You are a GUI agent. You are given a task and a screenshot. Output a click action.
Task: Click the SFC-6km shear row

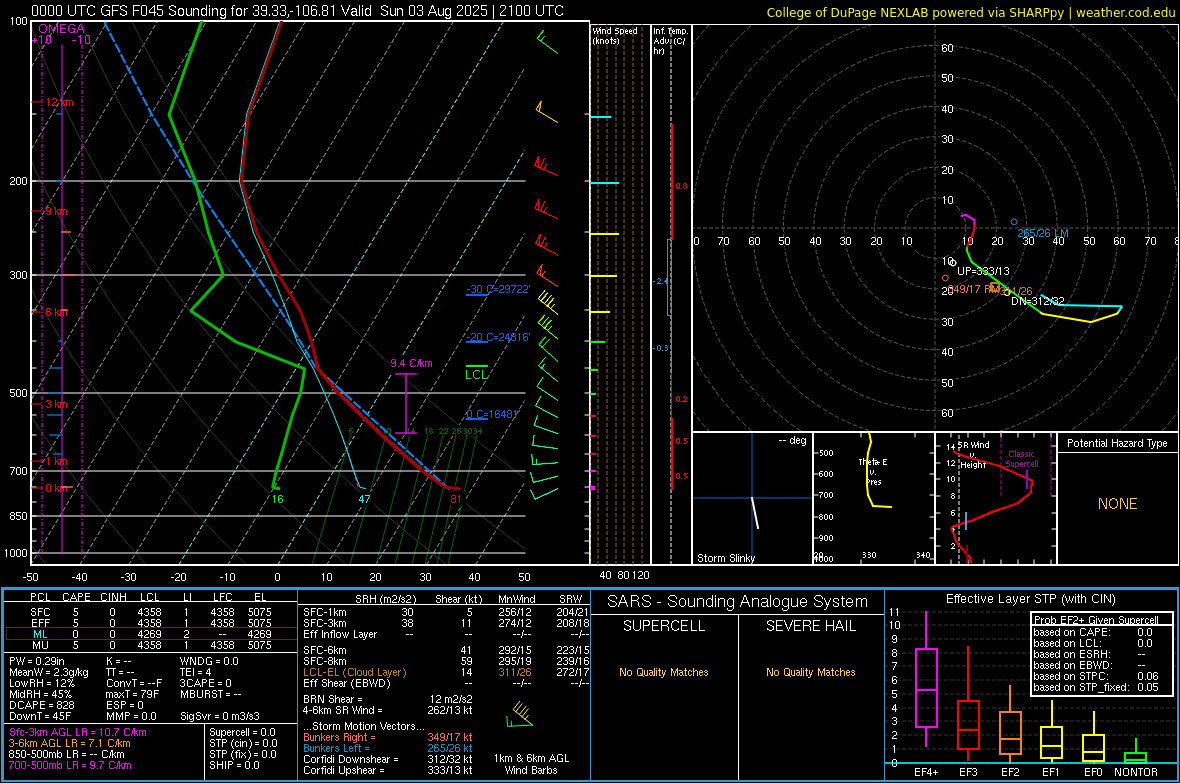(446, 650)
